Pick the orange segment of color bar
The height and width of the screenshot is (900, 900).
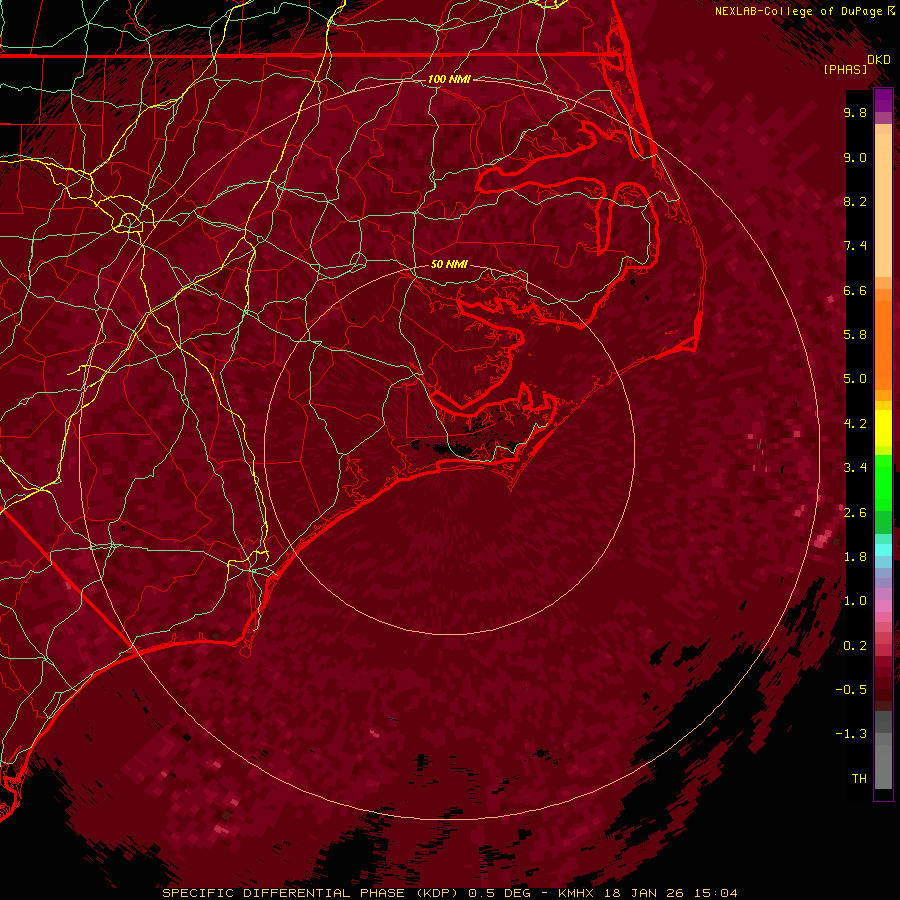(883, 344)
